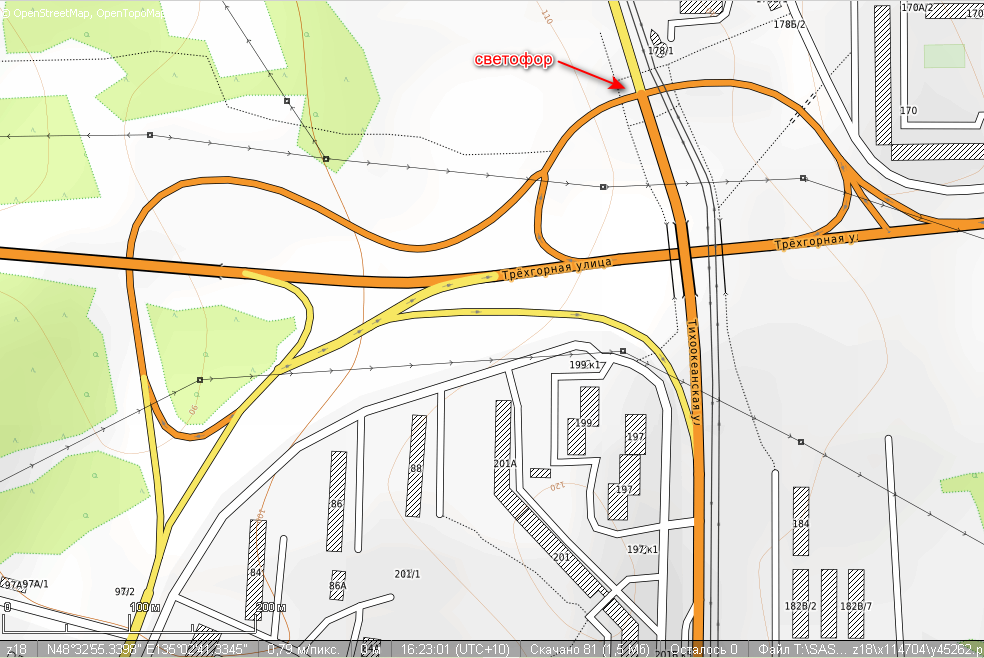Click the 200 м scale bar label
984x658 pixels.
[x=271, y=607]
